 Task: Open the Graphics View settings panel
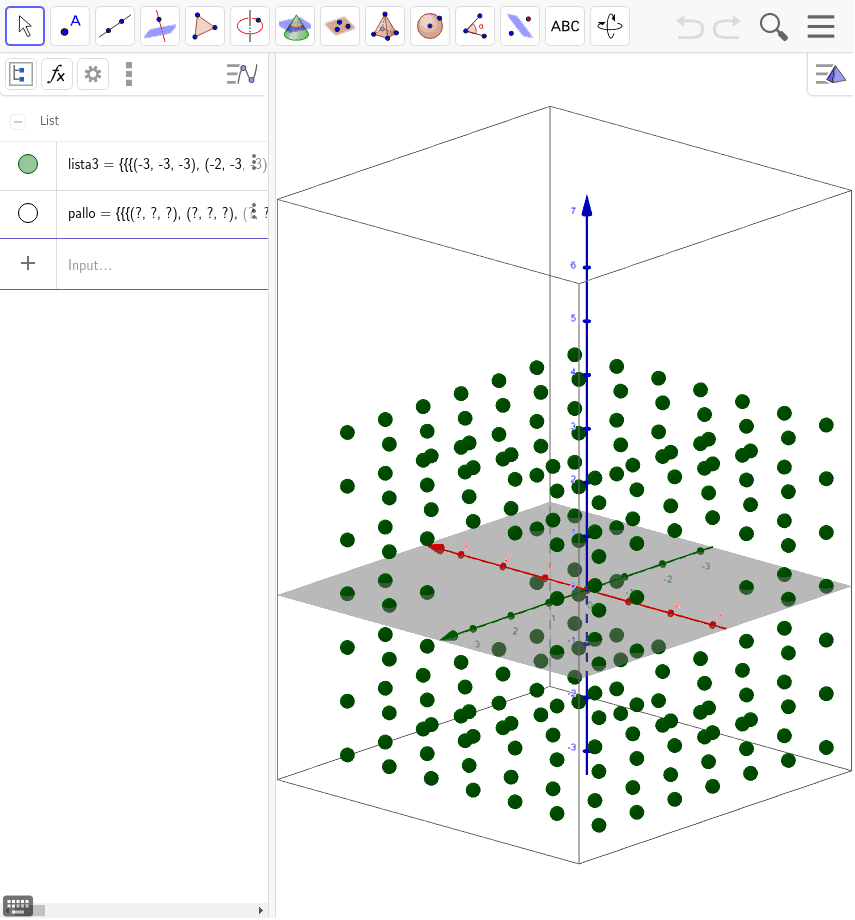pos(831,73)
